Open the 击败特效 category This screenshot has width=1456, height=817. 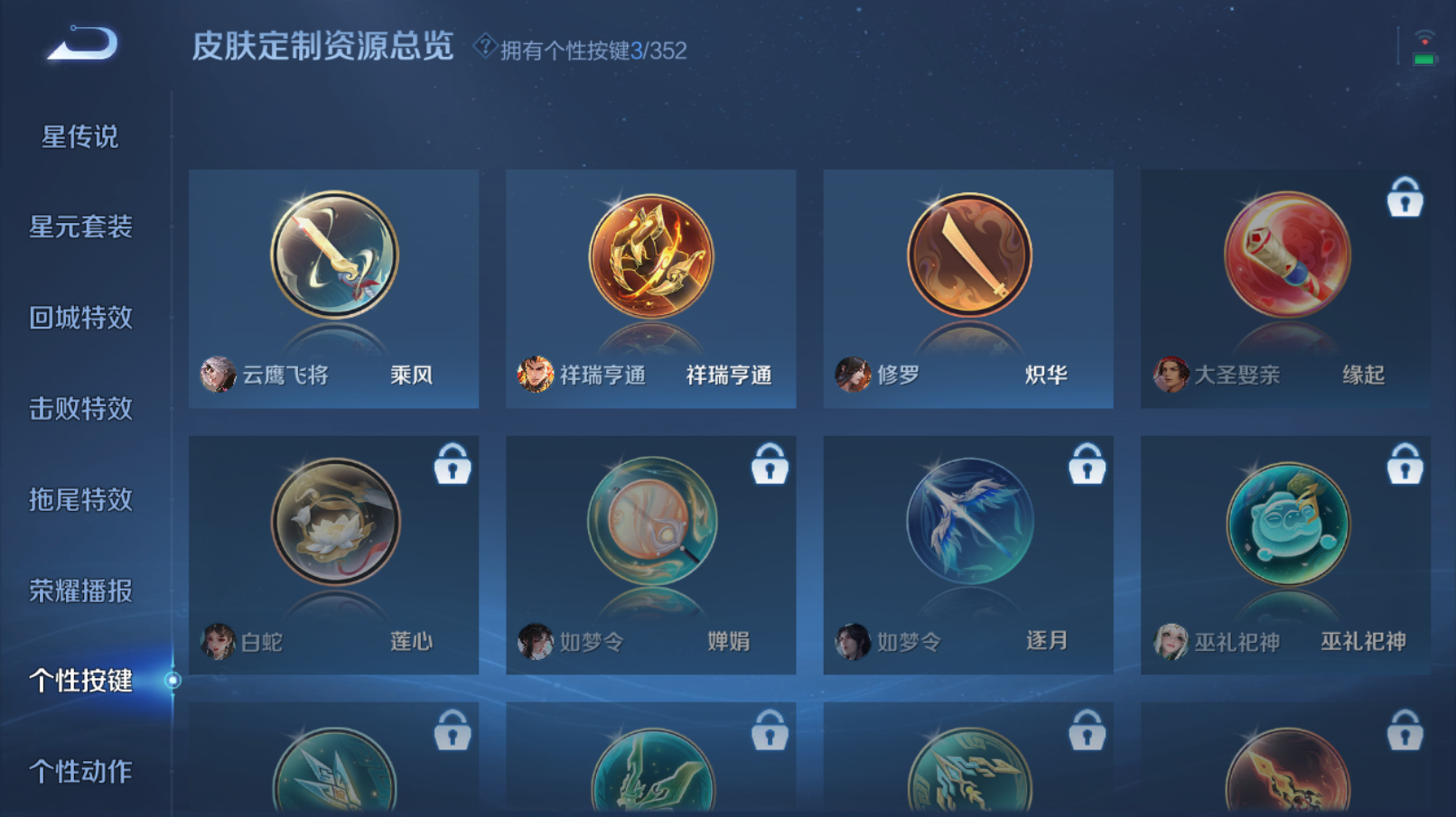(x=80, y=409)
